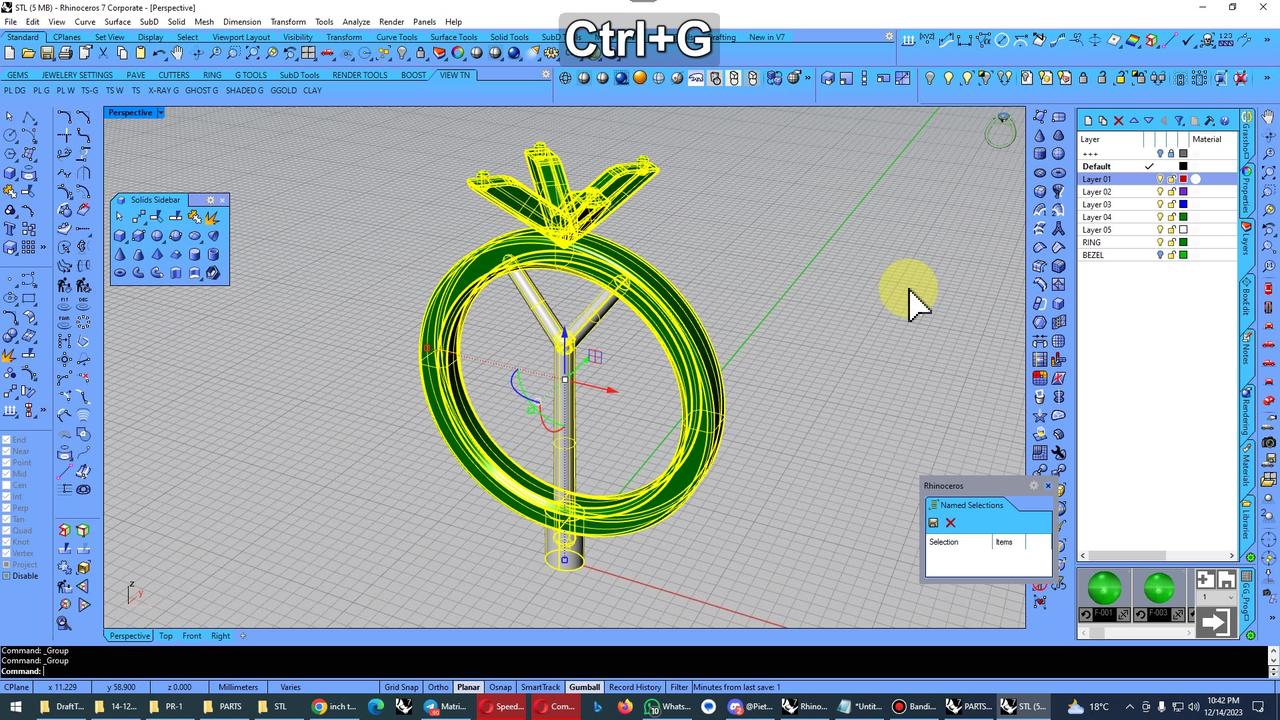Open the Transform menu
The width and height of the screenshot is (1280, 720).
288,21
